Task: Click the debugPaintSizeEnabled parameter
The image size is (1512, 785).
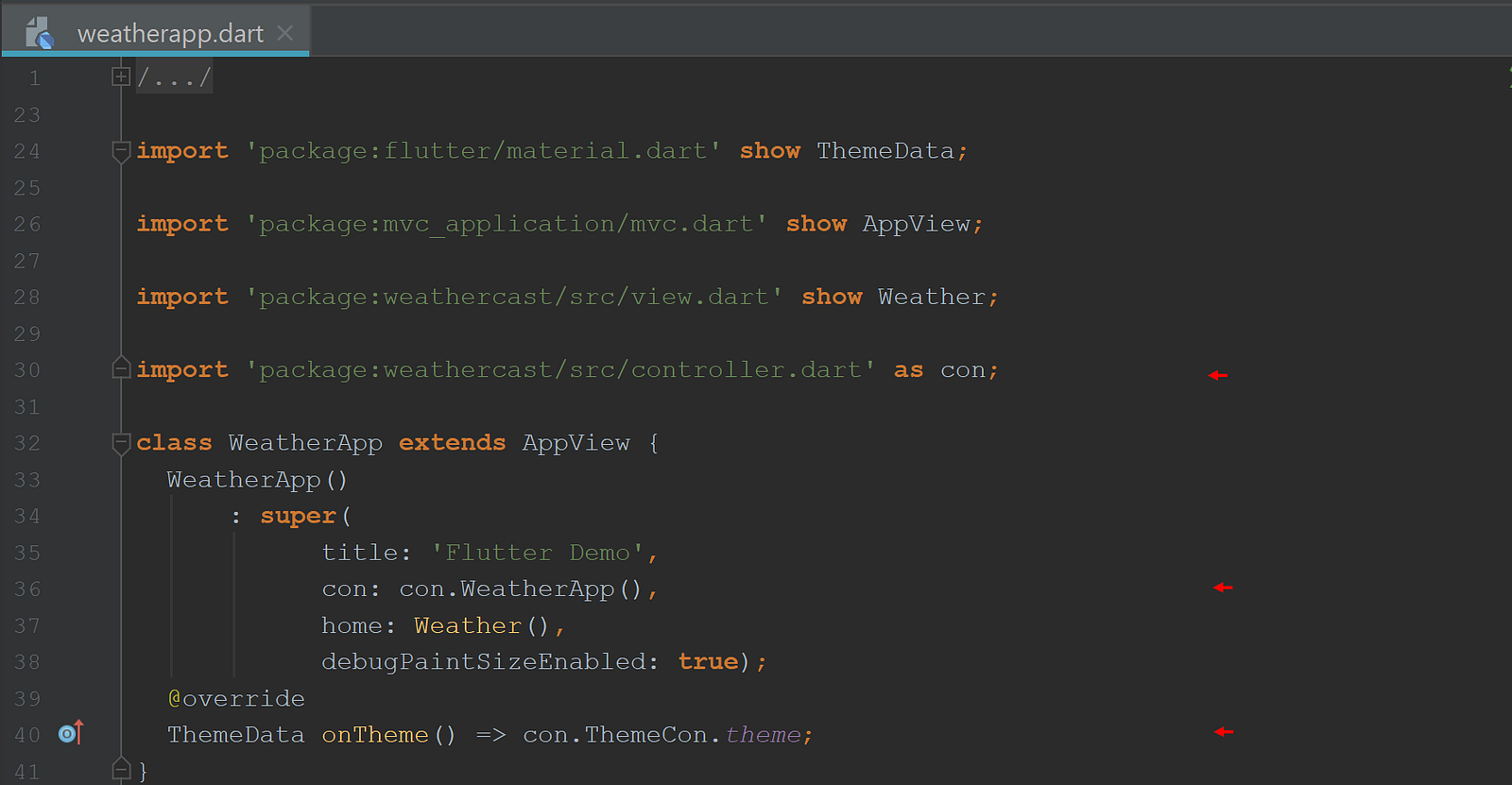Action: click(483, 662)
